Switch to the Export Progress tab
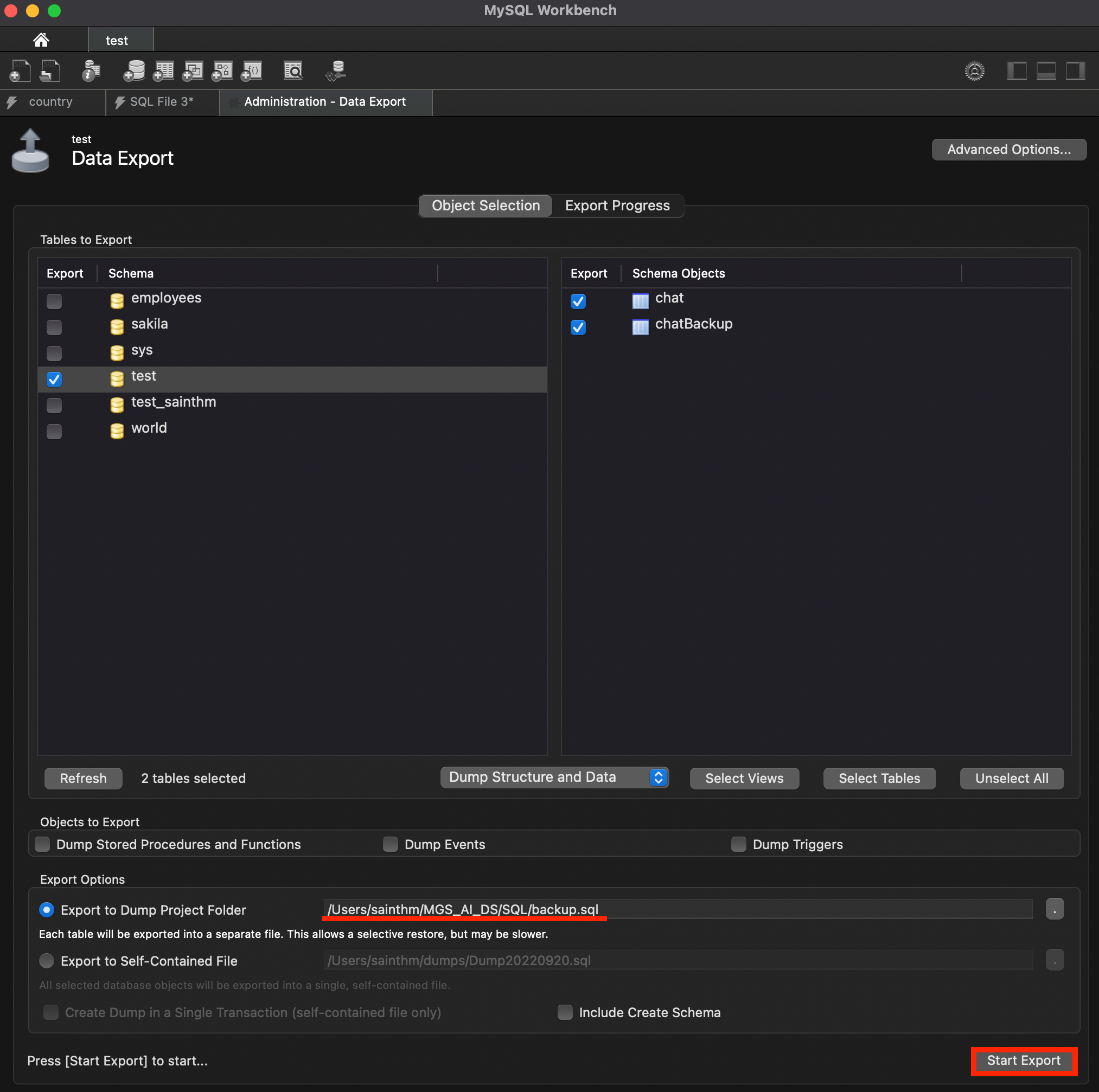1099x1092 pixels. (x=617, y=205)
